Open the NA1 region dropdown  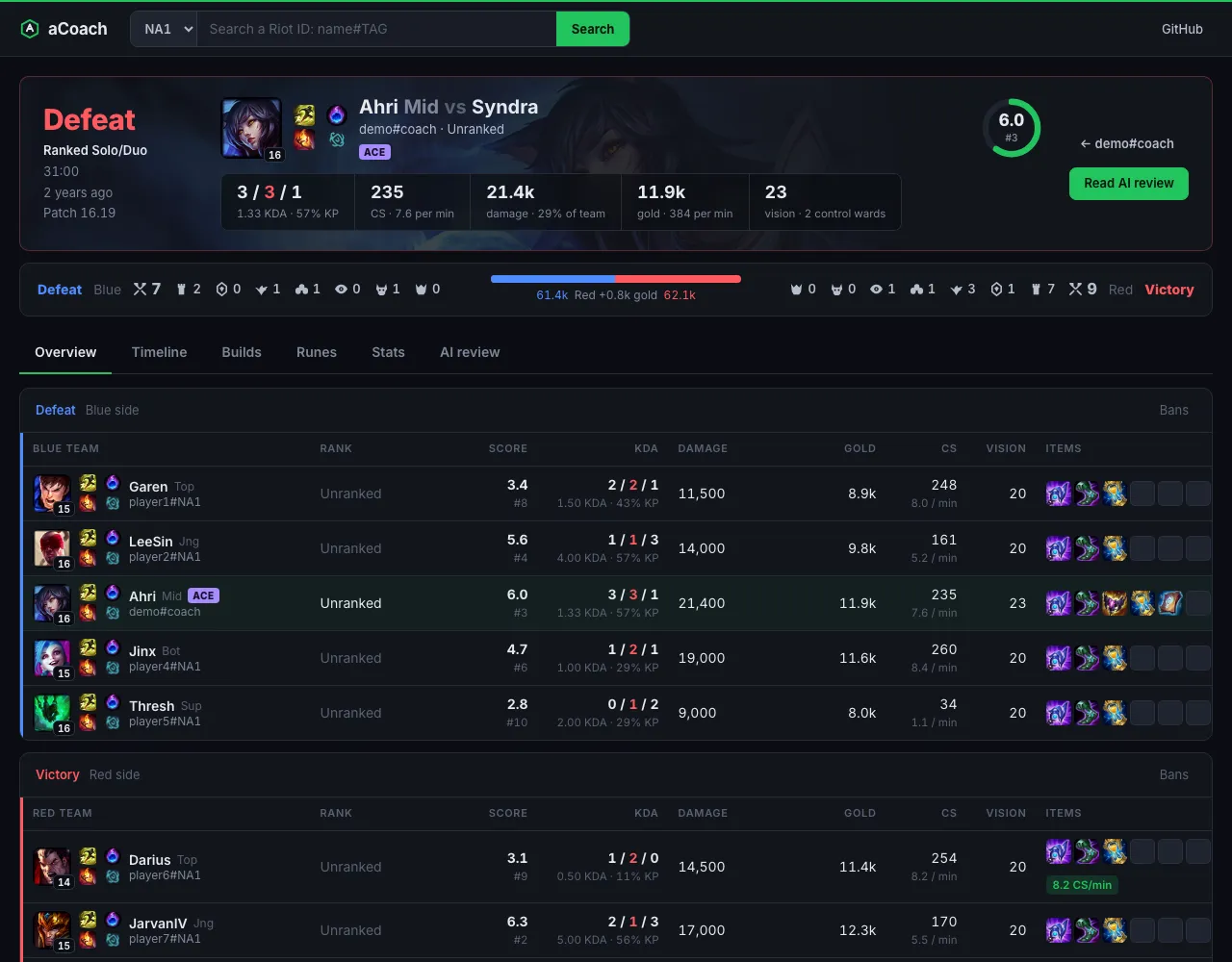click(x=164, y=29)
